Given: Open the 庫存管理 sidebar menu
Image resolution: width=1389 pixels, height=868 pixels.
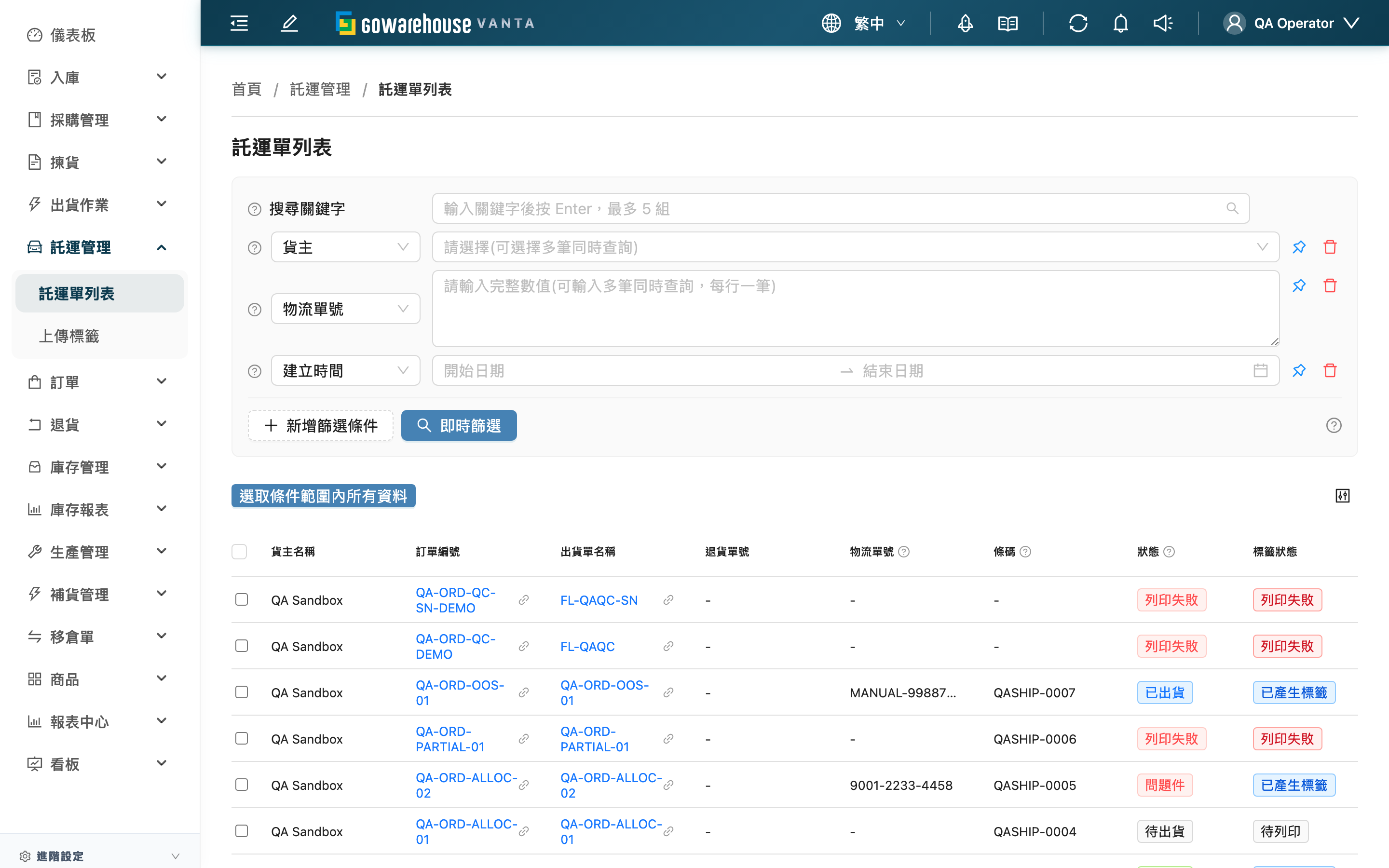Looking at the screenshot, I should coord(100,467).
